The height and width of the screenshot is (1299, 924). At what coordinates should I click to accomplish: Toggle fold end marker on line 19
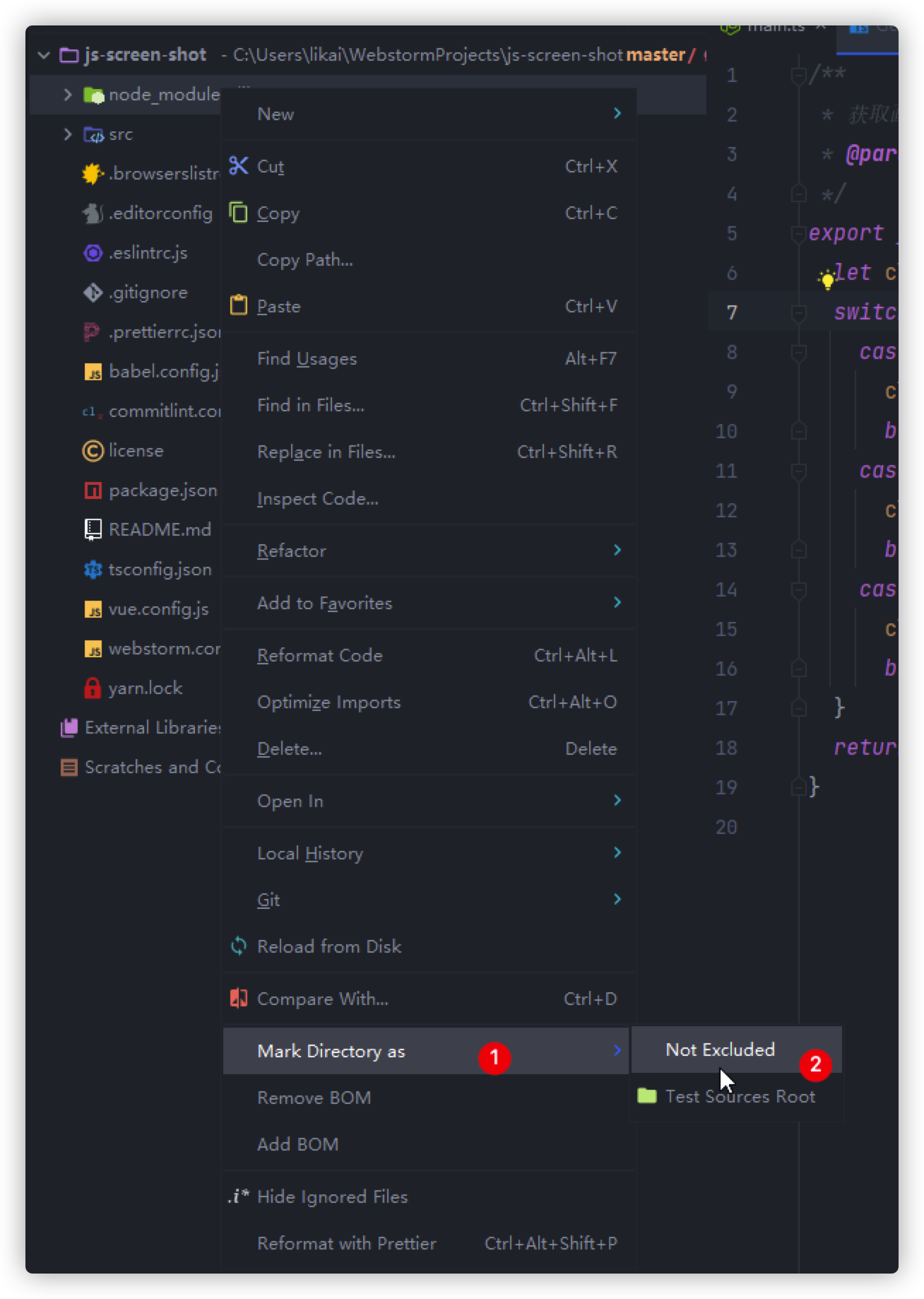click(x=799, y=787)
